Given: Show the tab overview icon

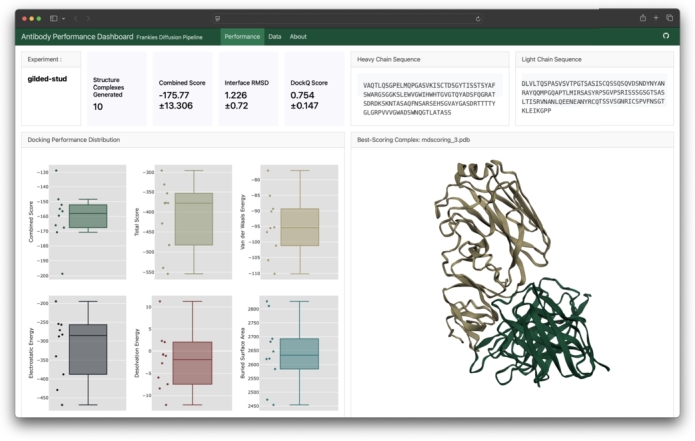Looking at the screenshot, I should 669,18.
